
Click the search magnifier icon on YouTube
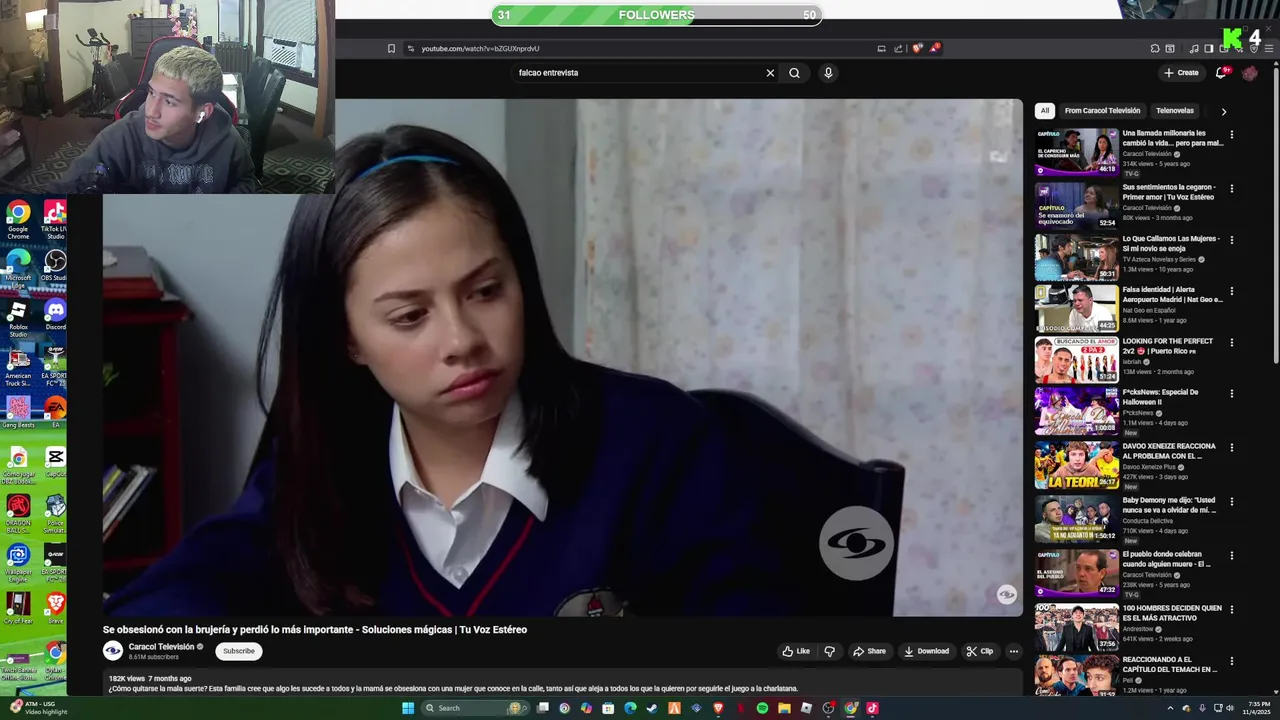click(794, 73)
